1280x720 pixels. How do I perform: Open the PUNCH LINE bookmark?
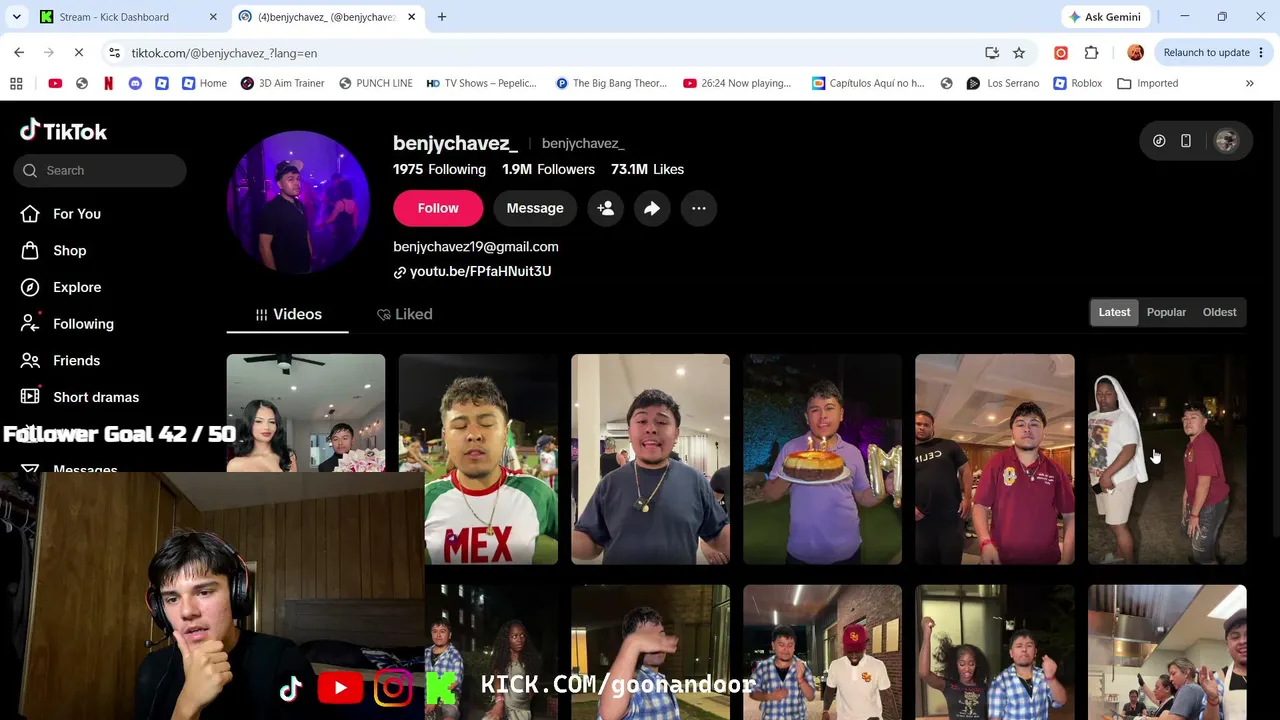376,84
